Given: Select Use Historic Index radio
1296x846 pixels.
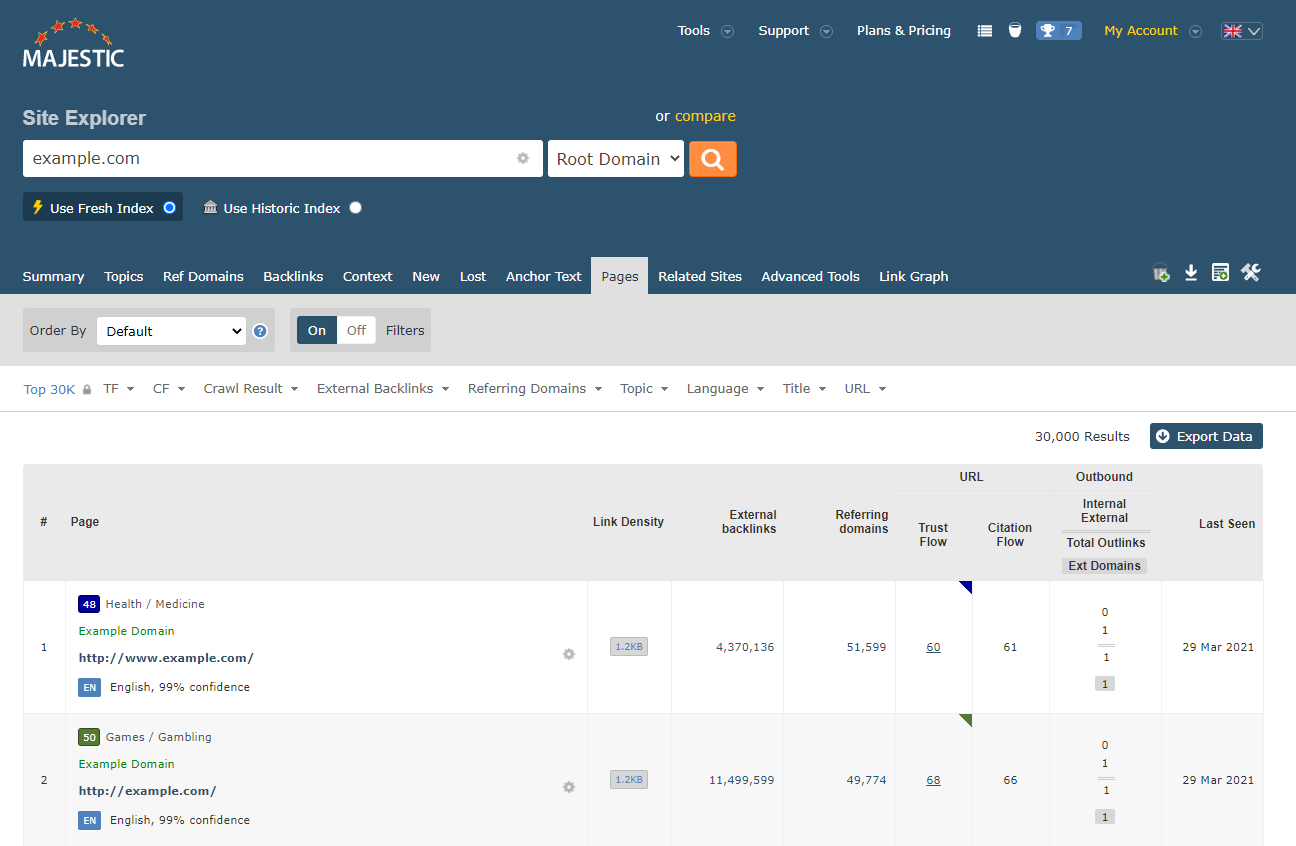Looking at the screenshot, I should click(x=356, y=208).
